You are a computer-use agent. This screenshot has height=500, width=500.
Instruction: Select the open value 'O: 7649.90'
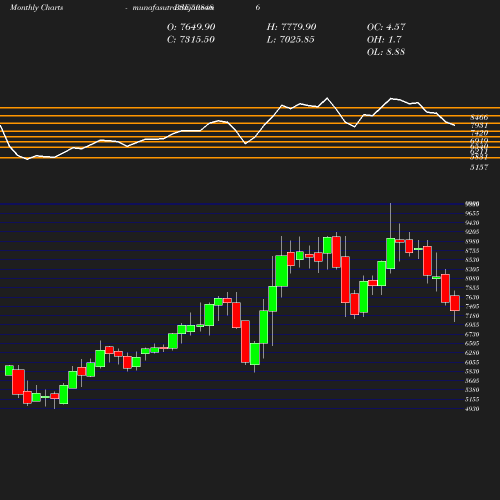click(x=191, y=27)
